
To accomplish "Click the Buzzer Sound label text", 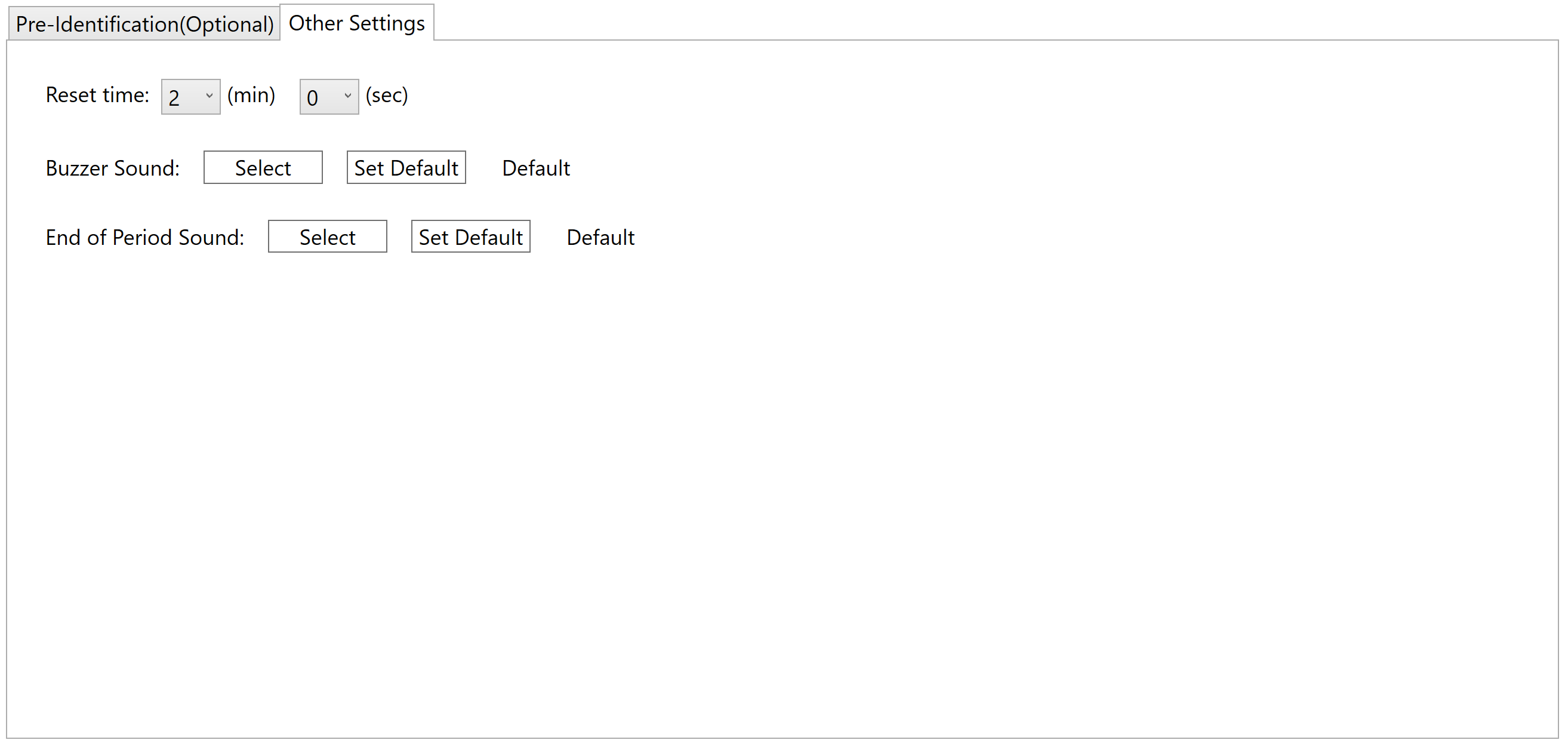I will 113,168.
